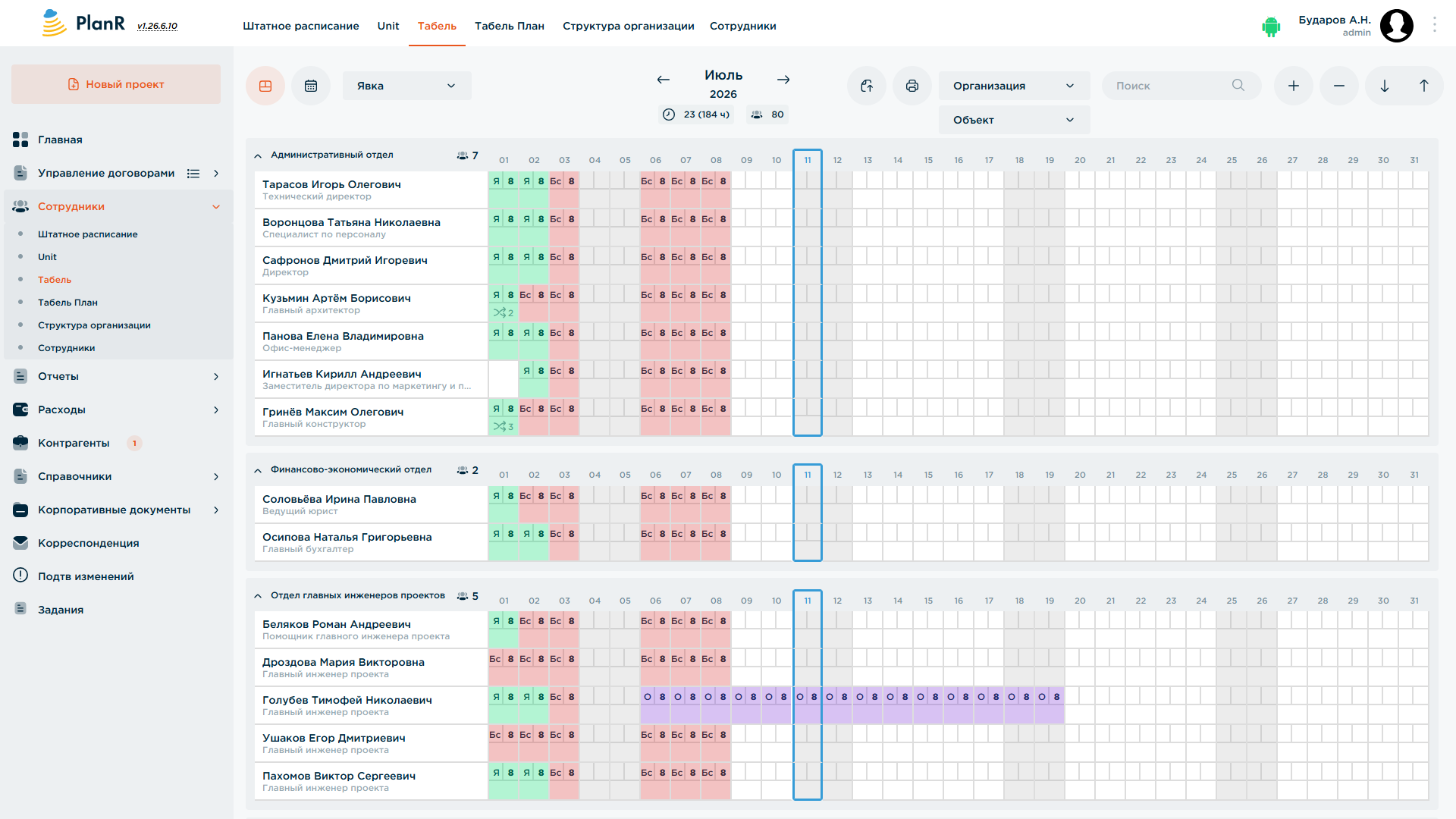Screen dimensions: 1456x819
Task: Open the Структура организации tab
Action: click(629, 26)
